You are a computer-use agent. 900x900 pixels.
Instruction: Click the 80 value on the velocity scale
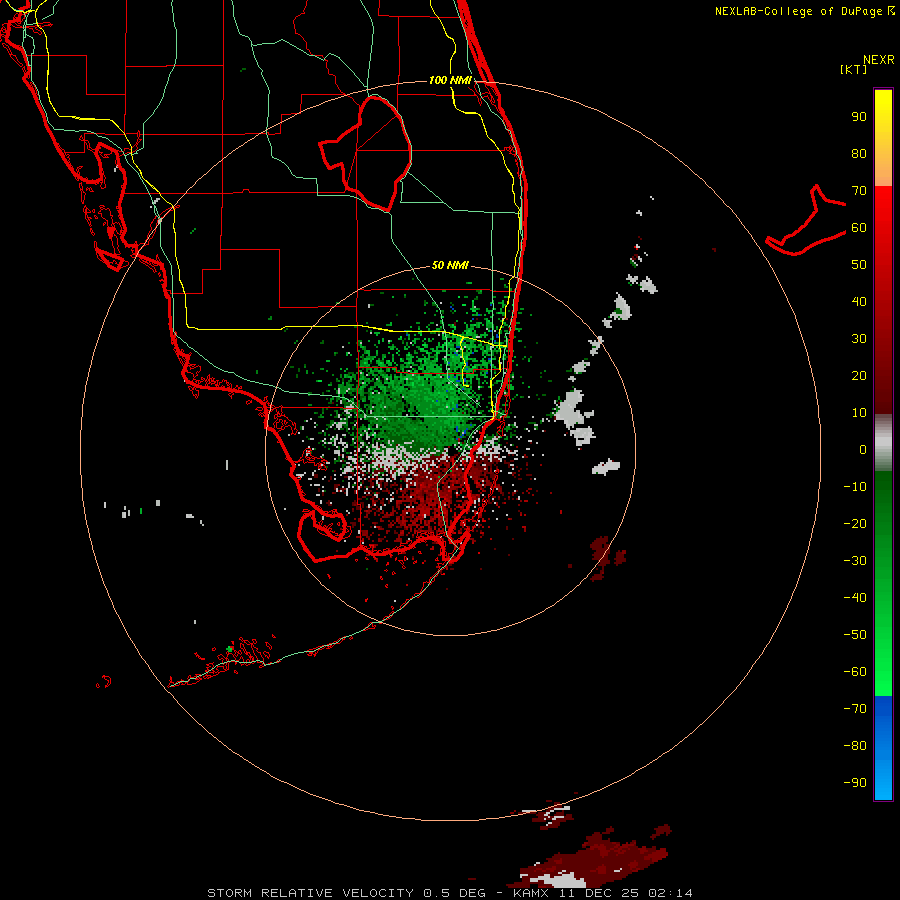click(859, 154)
